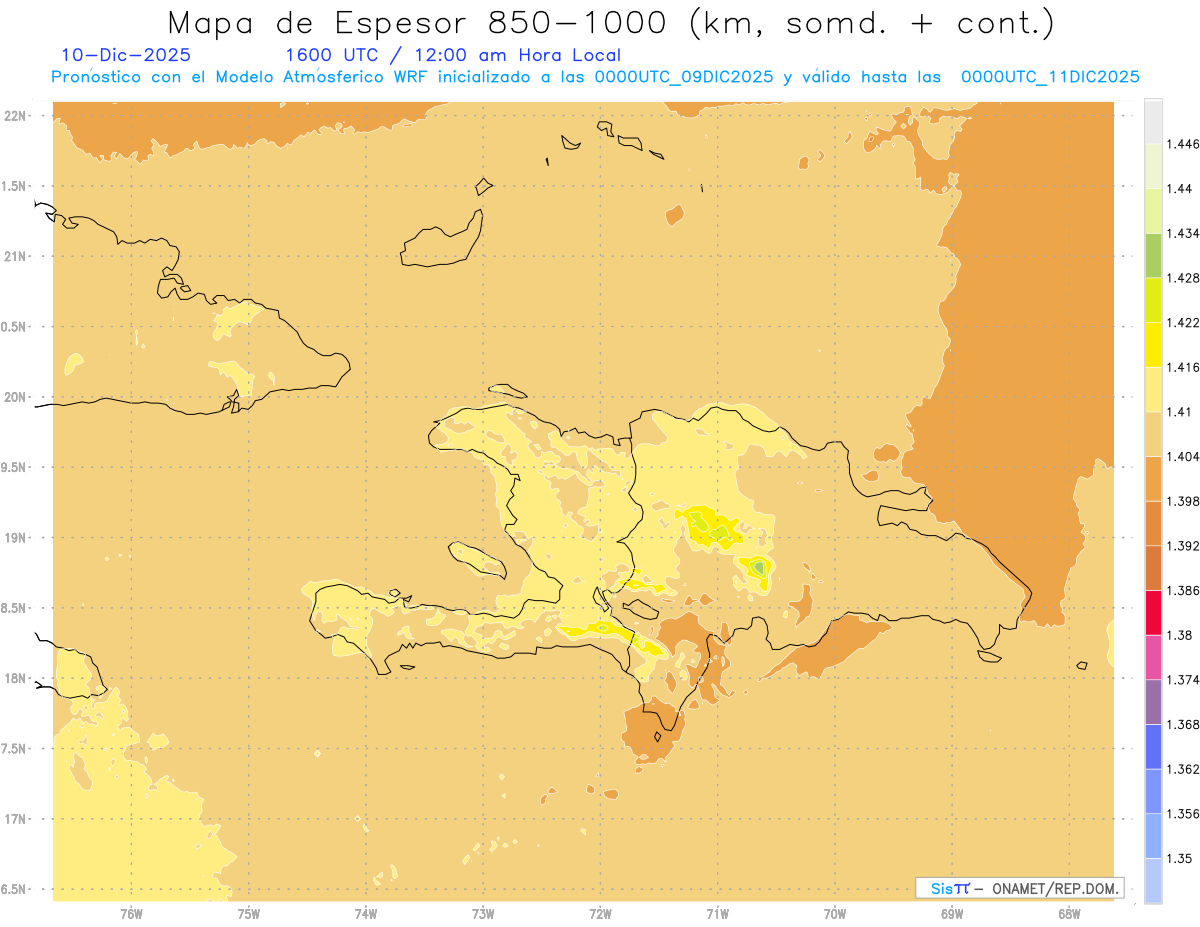Screen dimensions: 1200x927
Task: Click the green legend swatch between 1.428 and 1.434
Action: click(1153, 255)
